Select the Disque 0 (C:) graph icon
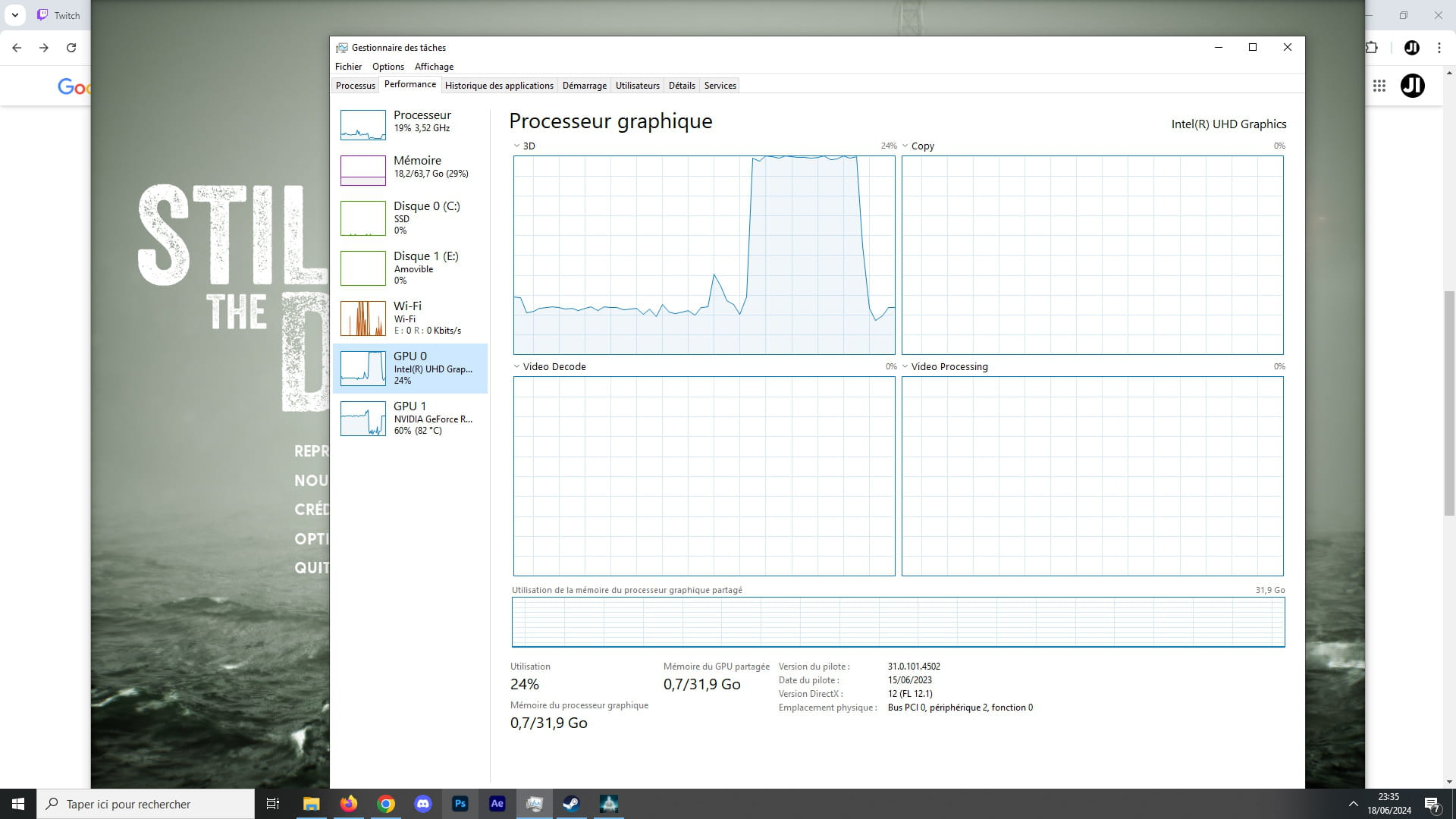Image resolution: width=1456 pixels, height=819 pixels. click(362, 218)
